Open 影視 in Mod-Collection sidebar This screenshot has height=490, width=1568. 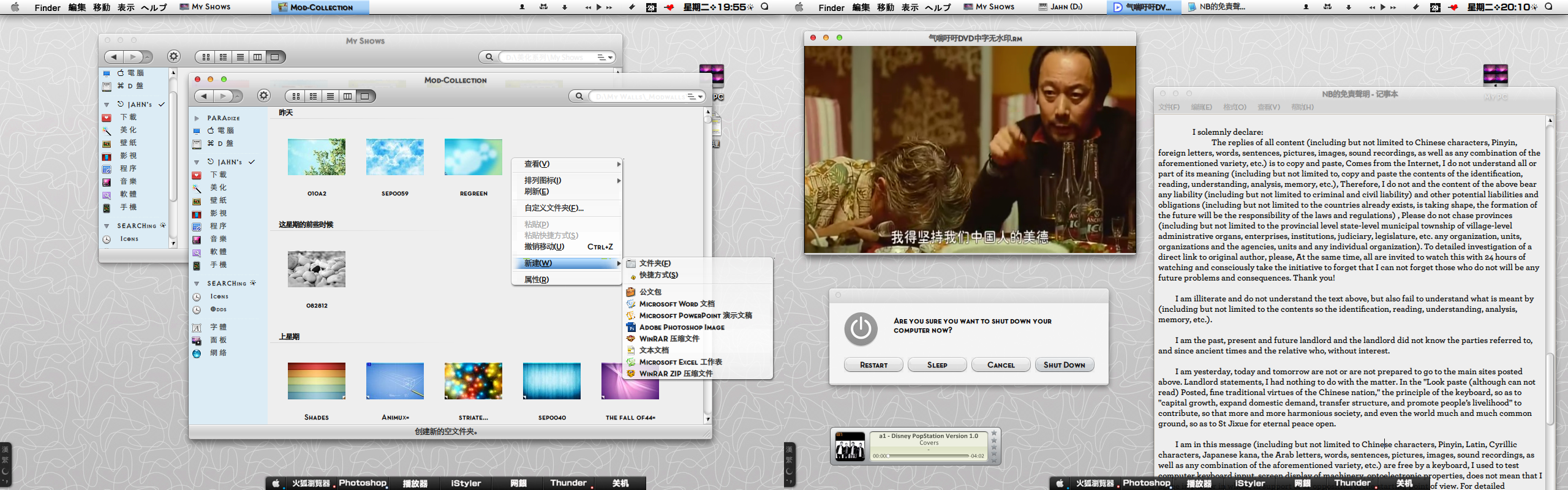coord(219,214)
